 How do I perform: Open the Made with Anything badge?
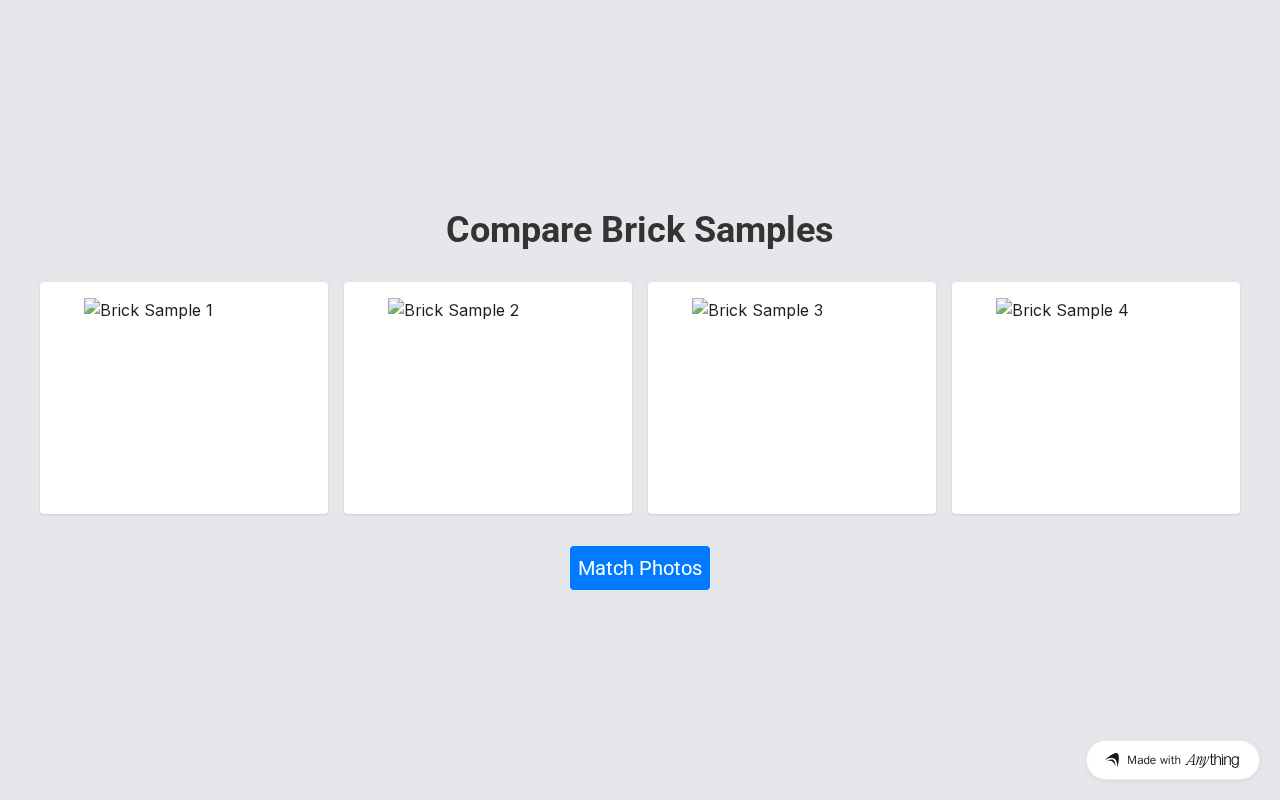[x=1172, y=760]
